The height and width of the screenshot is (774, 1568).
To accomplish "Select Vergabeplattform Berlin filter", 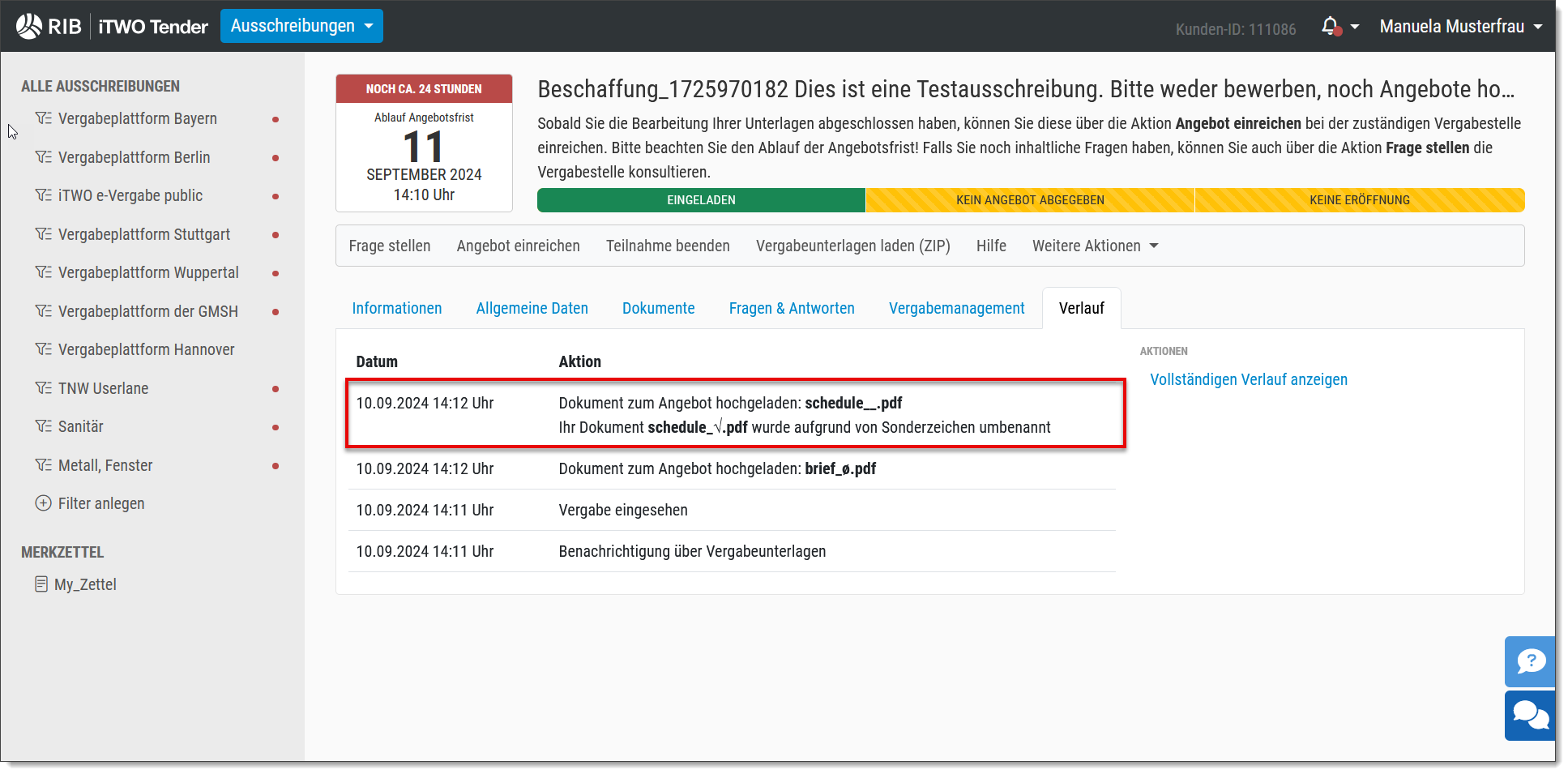I will coord(135,157).
